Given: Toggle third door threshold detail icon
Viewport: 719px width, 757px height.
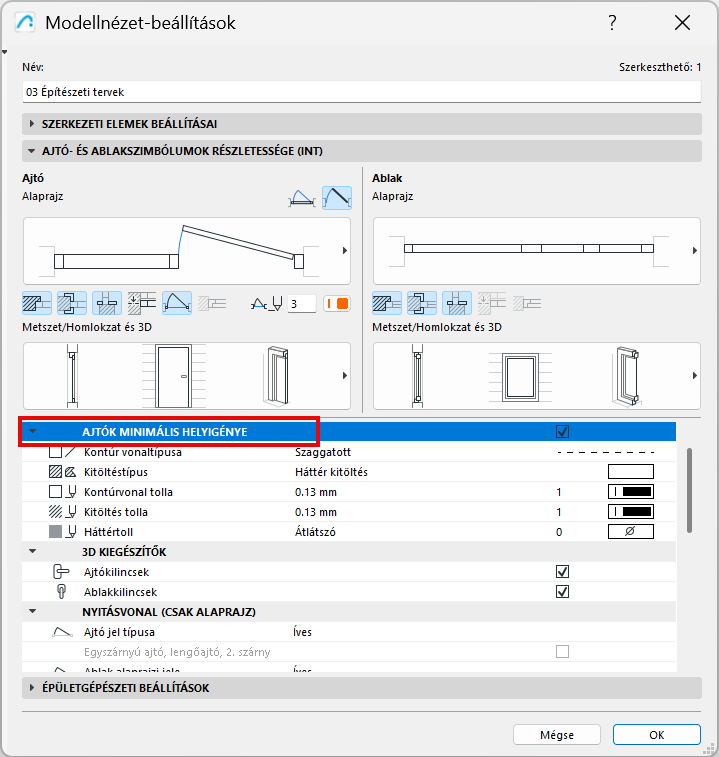Looking at the screenshot, I should tap(107, 303).
